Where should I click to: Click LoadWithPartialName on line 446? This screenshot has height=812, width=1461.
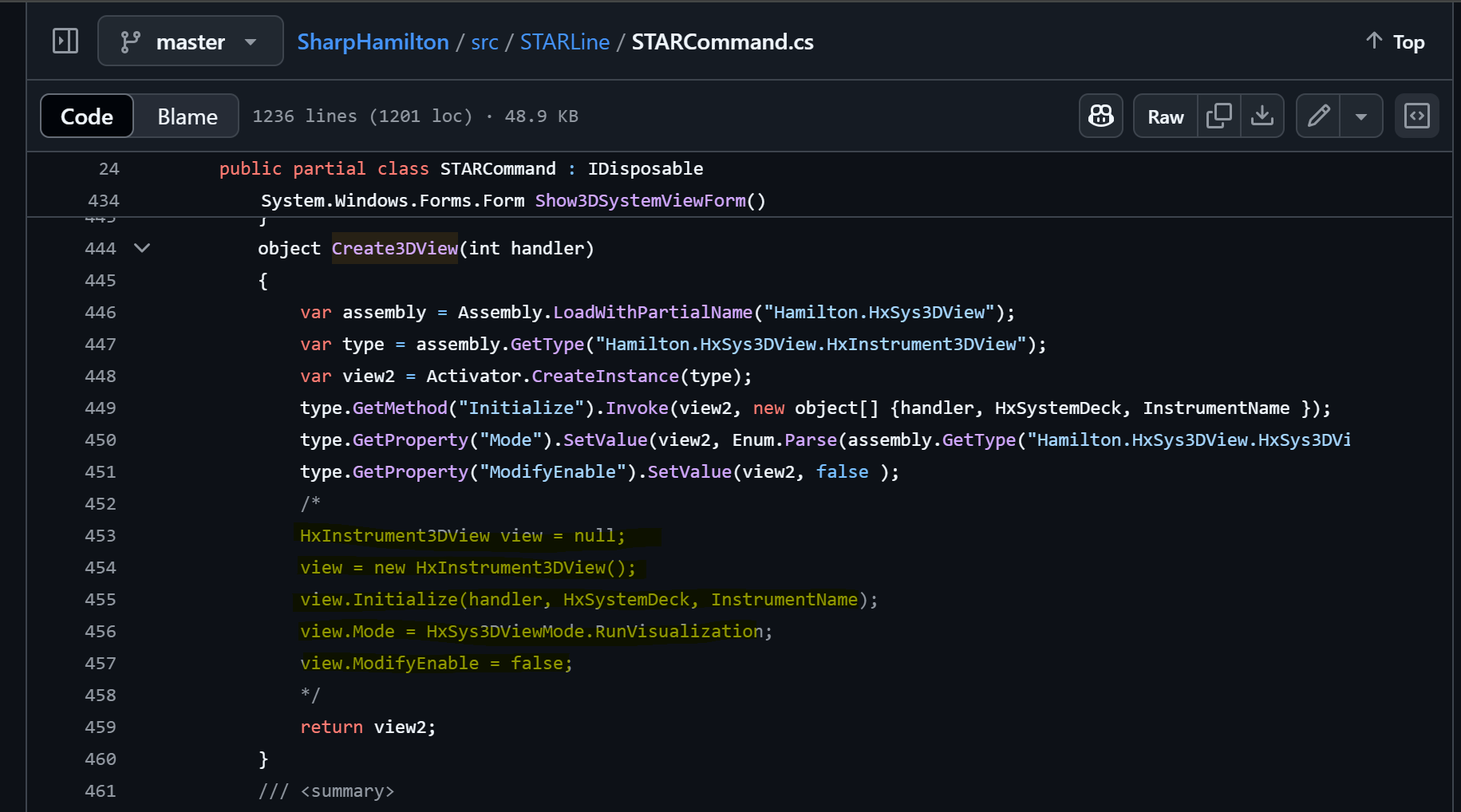[653, 312]
